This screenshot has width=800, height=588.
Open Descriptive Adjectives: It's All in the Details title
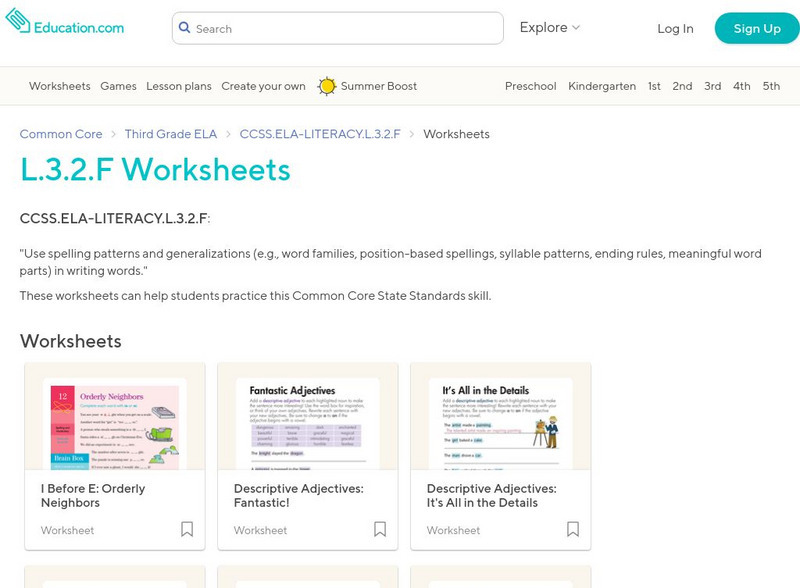(491, 496)
